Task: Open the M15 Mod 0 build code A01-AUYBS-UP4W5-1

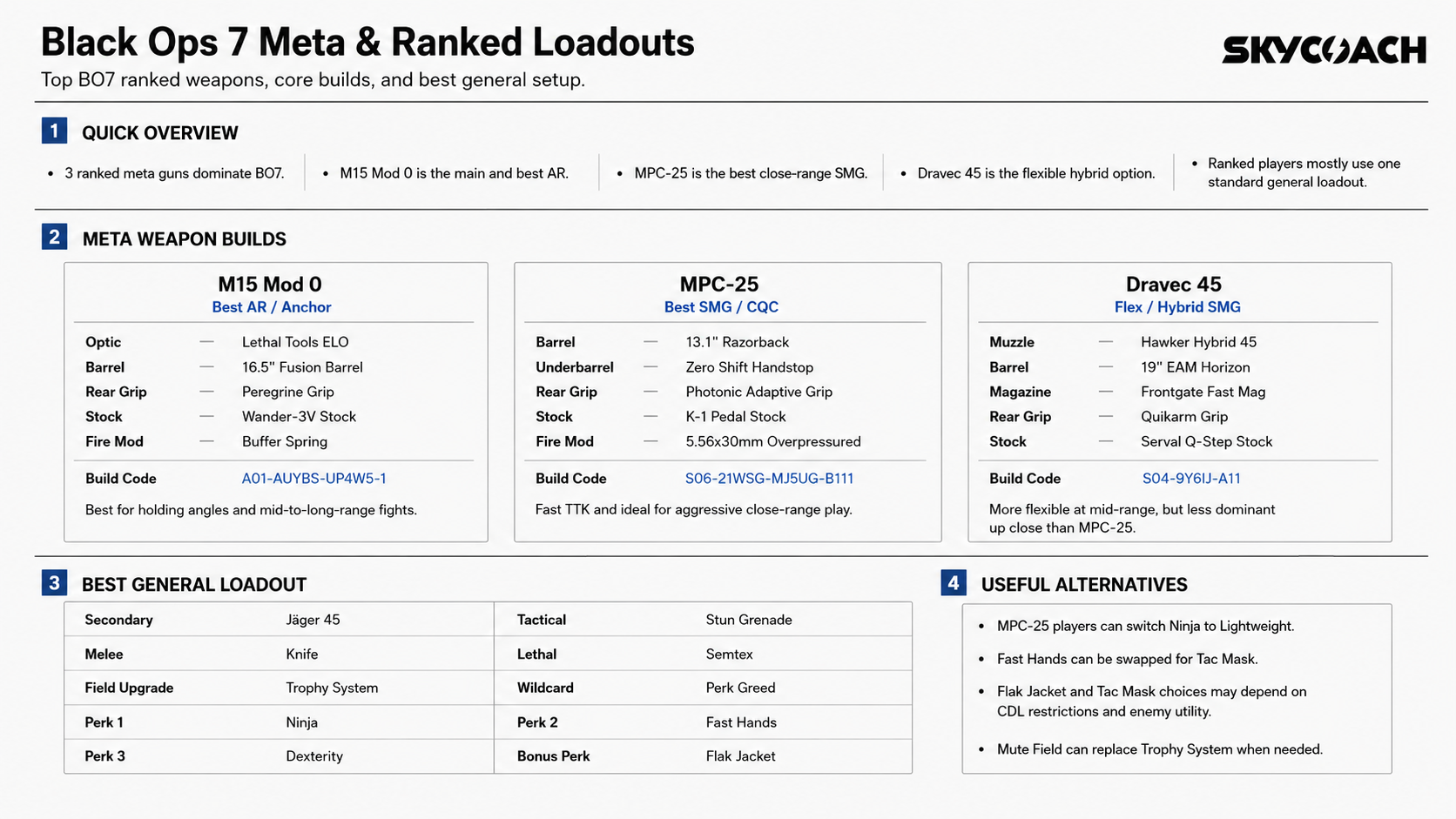Action: (x=313, y=479)
